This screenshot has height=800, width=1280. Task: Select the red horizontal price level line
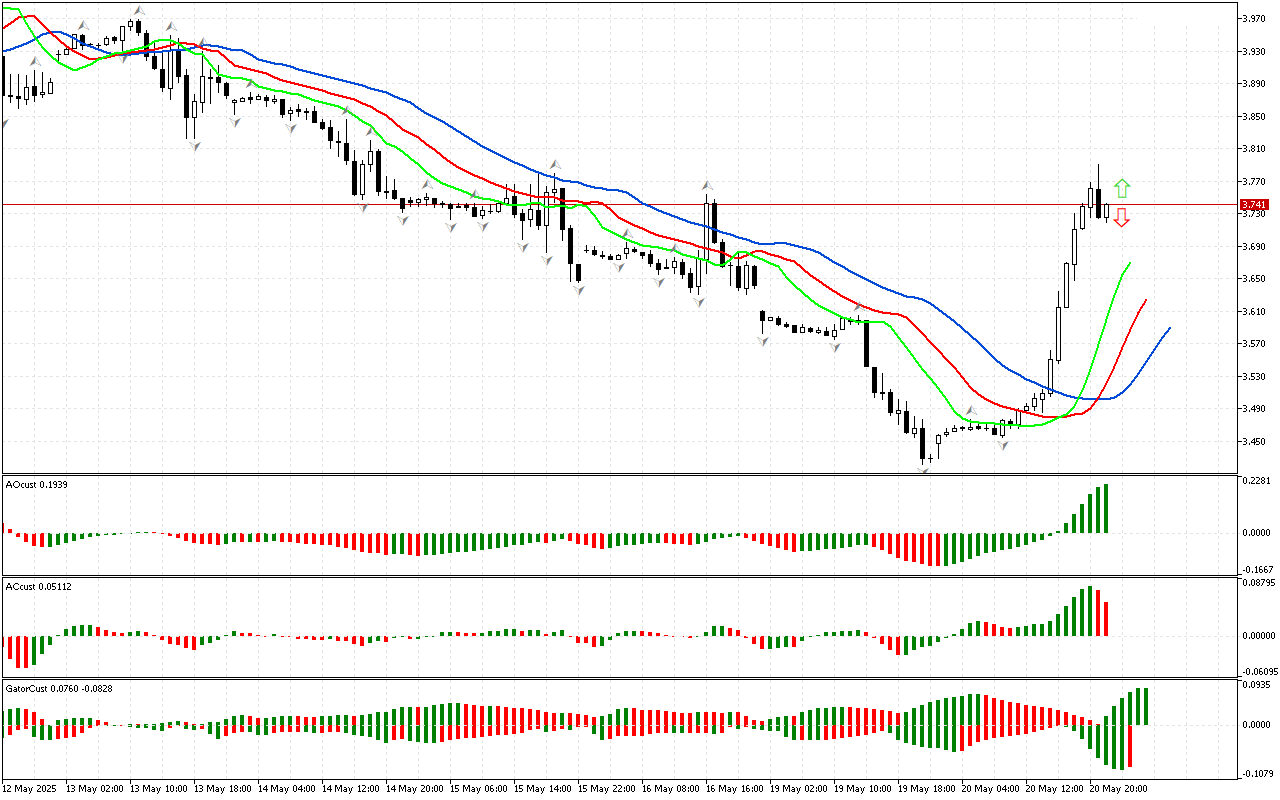[x=400, y=204]
